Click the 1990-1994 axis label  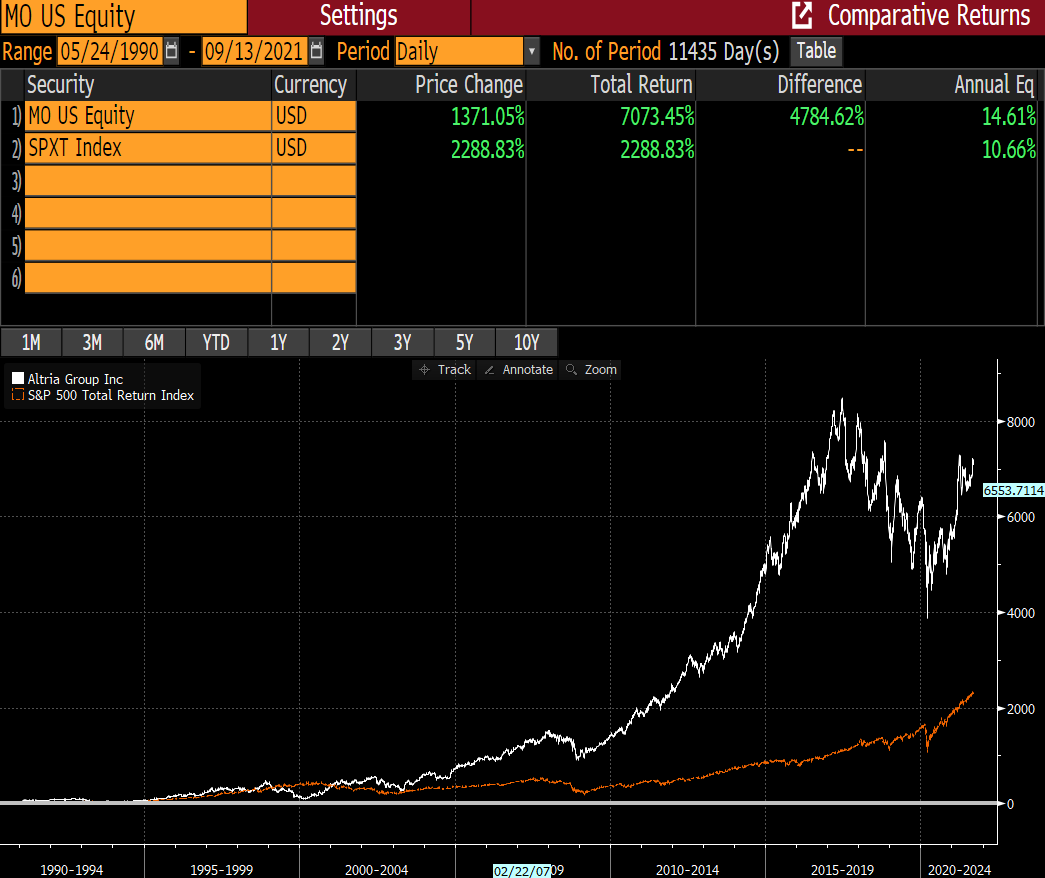pos(71,870)
